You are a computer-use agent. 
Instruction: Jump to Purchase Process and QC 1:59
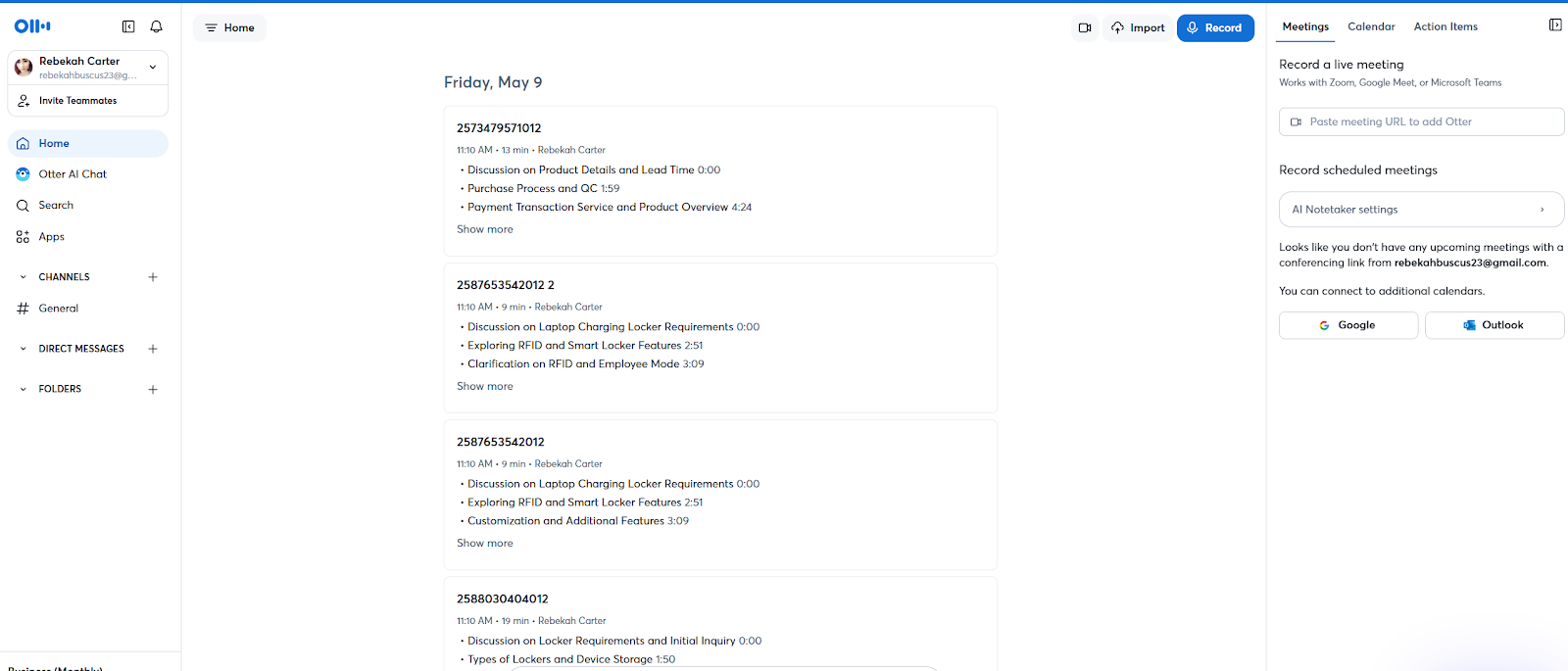coord(543,188)
